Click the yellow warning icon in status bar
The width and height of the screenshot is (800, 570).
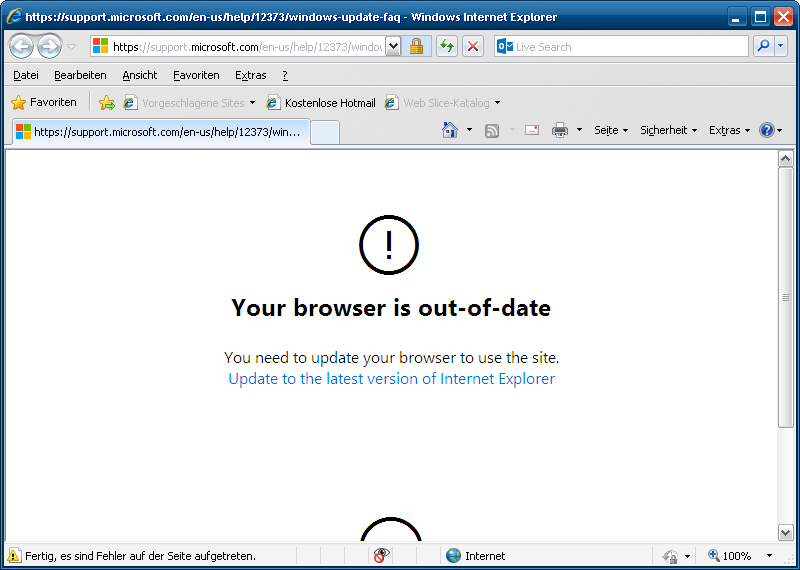(x=14, y=556)
